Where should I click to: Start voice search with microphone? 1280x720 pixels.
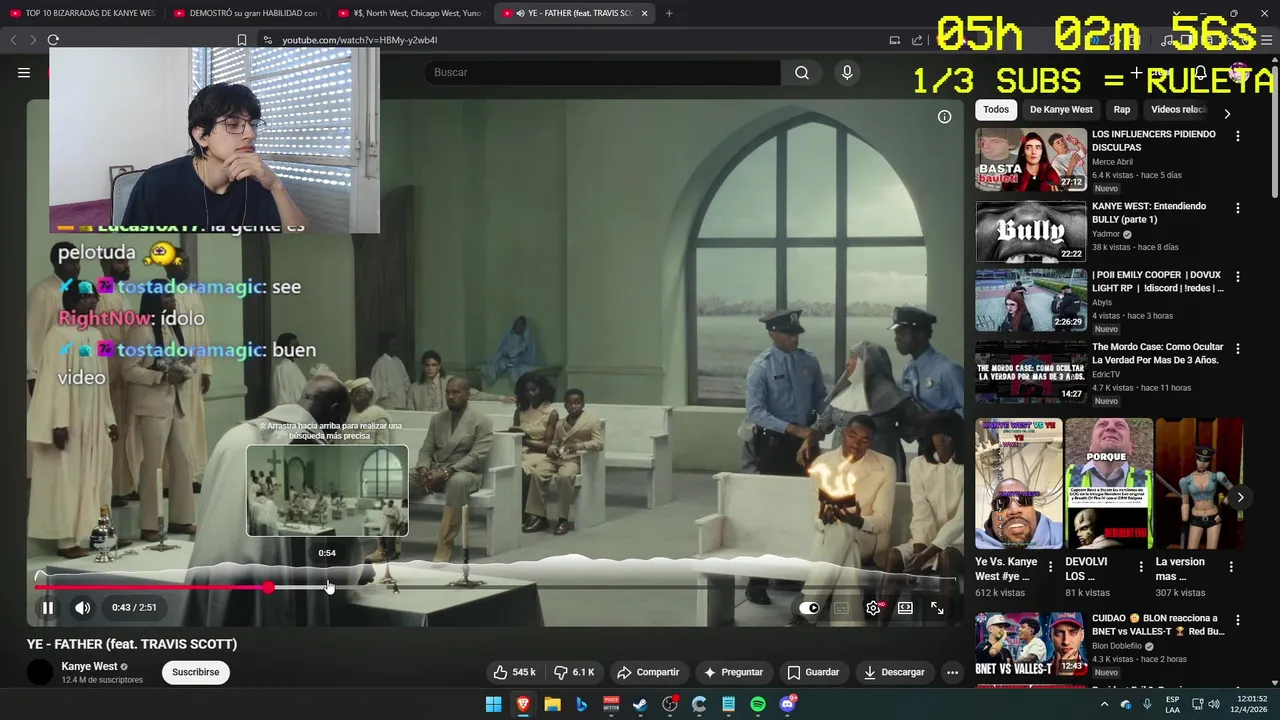pos(847,72)
